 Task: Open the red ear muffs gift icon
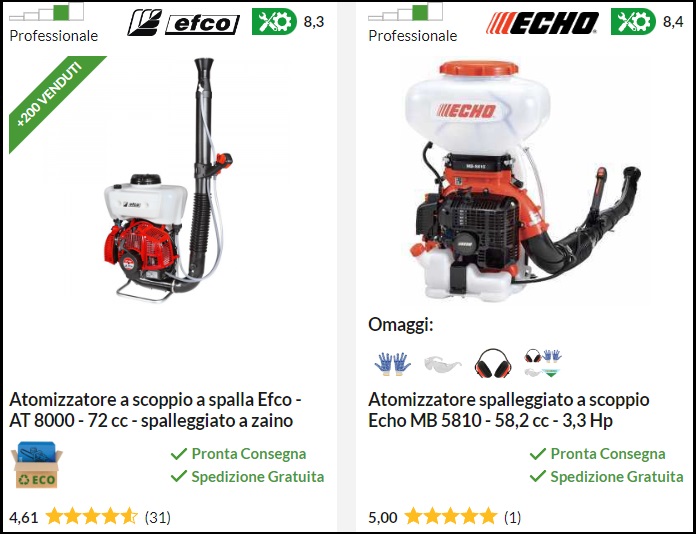click(x=493, y=363)
